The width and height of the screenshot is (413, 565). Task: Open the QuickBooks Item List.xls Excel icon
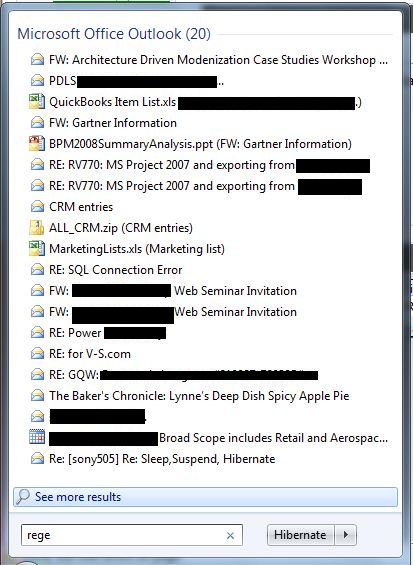click(x=37, y=102)
